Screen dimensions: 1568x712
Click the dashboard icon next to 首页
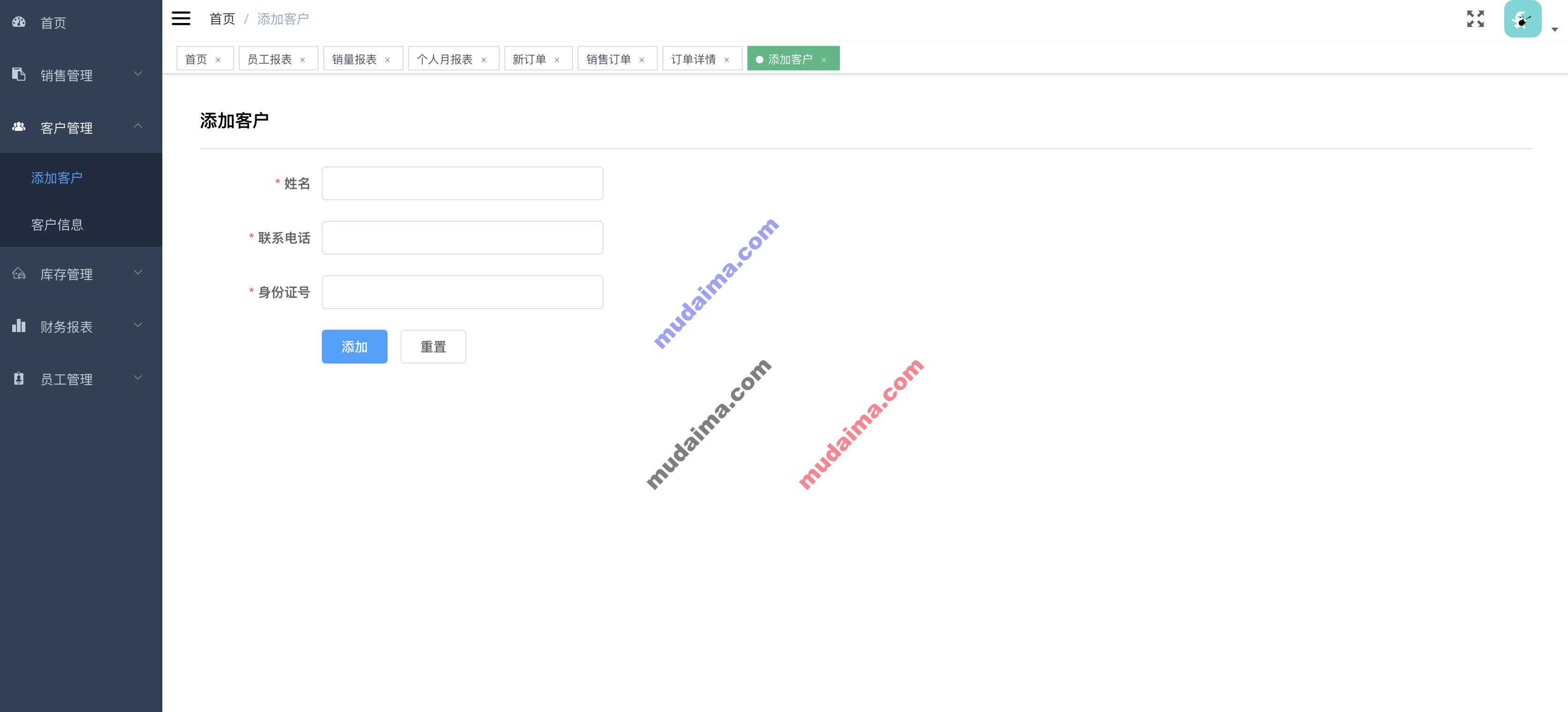pos(19,22)
